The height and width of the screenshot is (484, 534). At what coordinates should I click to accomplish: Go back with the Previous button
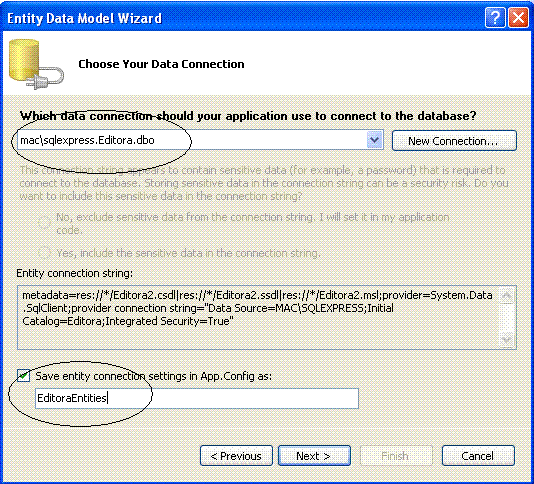point(236,455)
